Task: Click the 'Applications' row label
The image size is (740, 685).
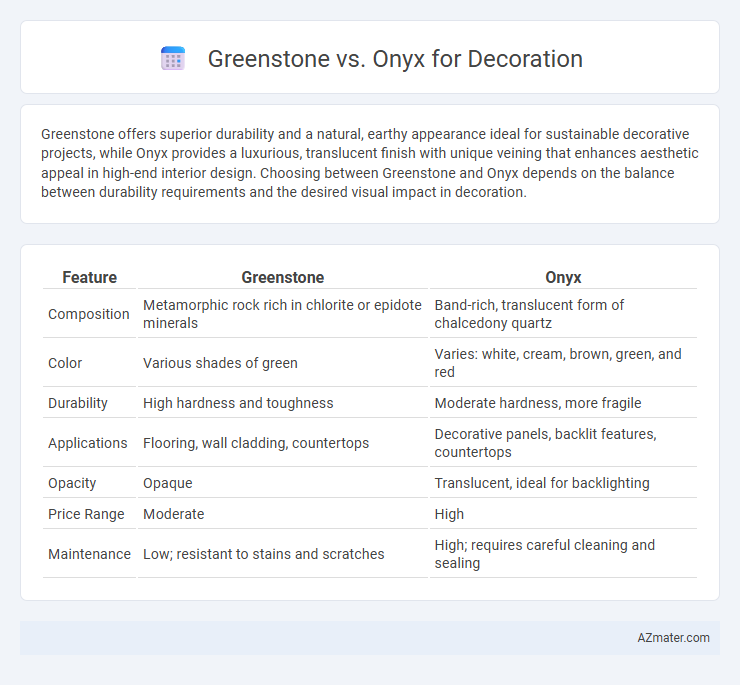Action: point(90,443)
